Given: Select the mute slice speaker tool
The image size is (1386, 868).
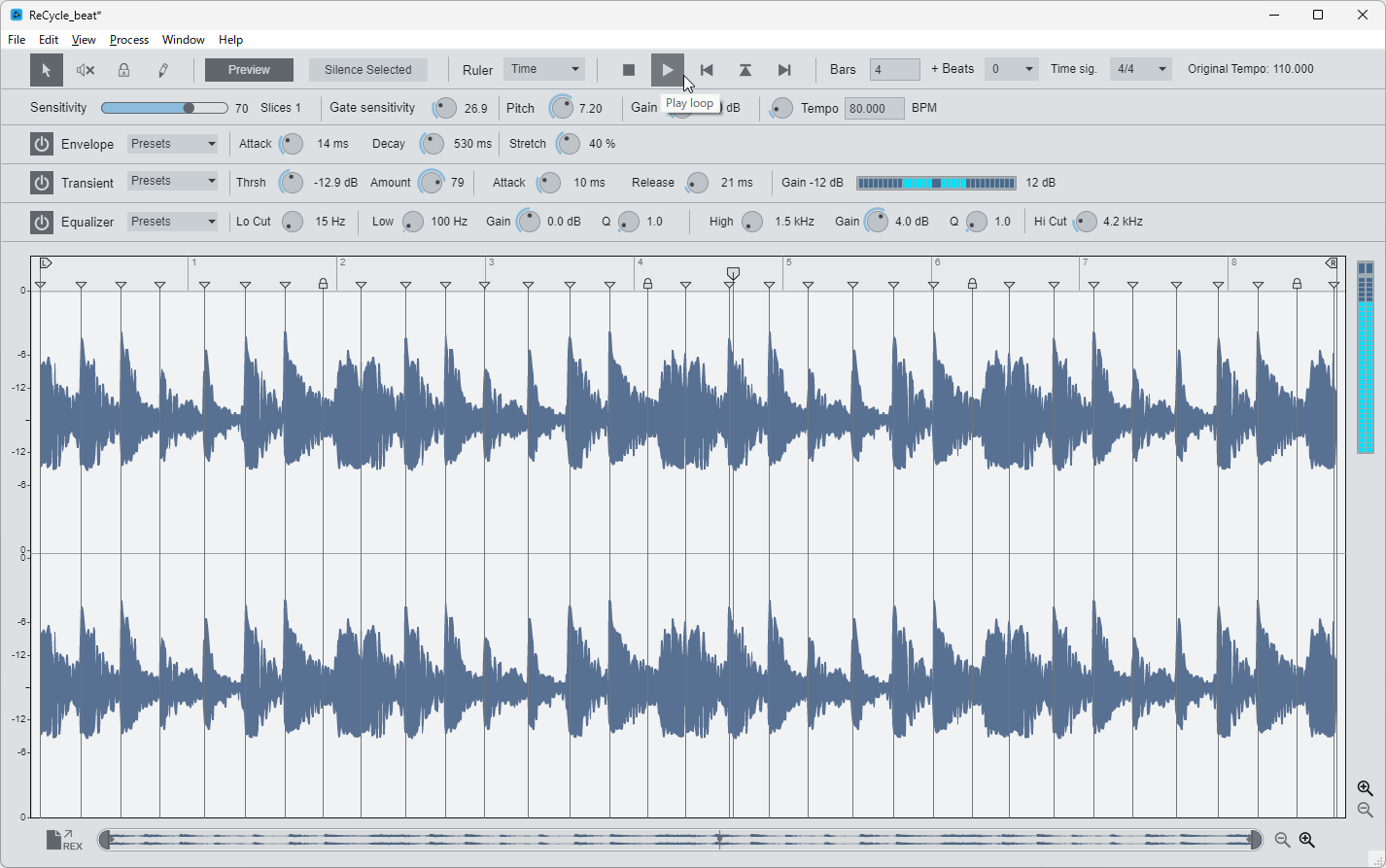Looking at the screenshot, I should coord(86,70).
